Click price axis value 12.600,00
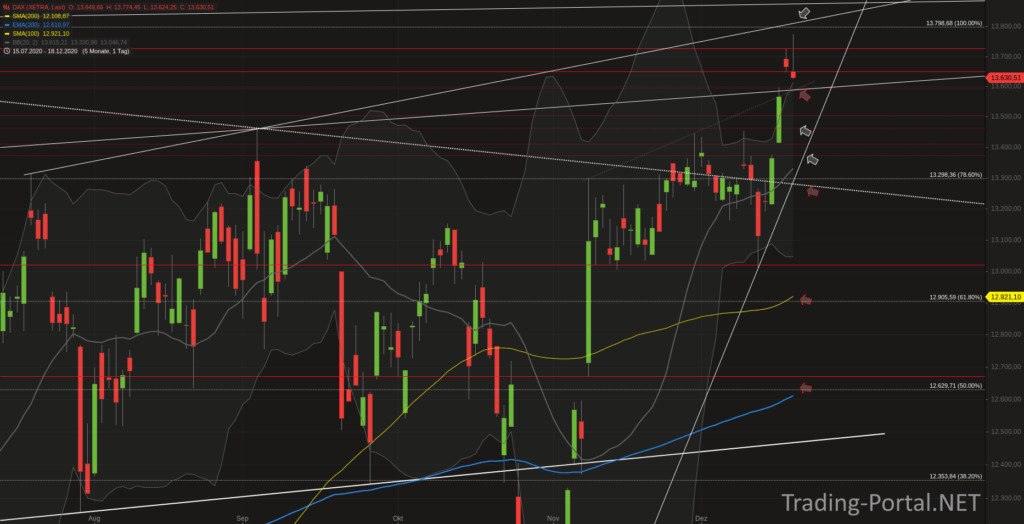The image size is (1024, 524). pyautogui.click(x=1006, y=399)
